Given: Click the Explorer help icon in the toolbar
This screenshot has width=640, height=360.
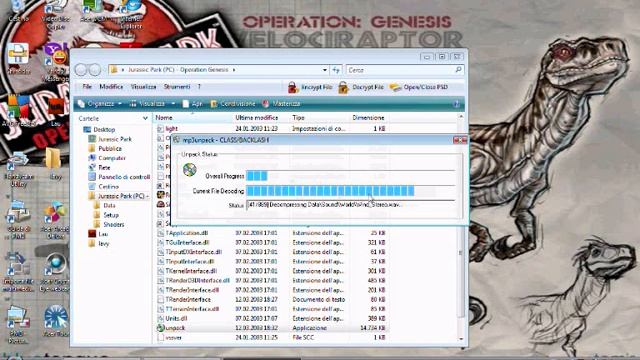Looking at the screenshot, I should coord(456,104).
